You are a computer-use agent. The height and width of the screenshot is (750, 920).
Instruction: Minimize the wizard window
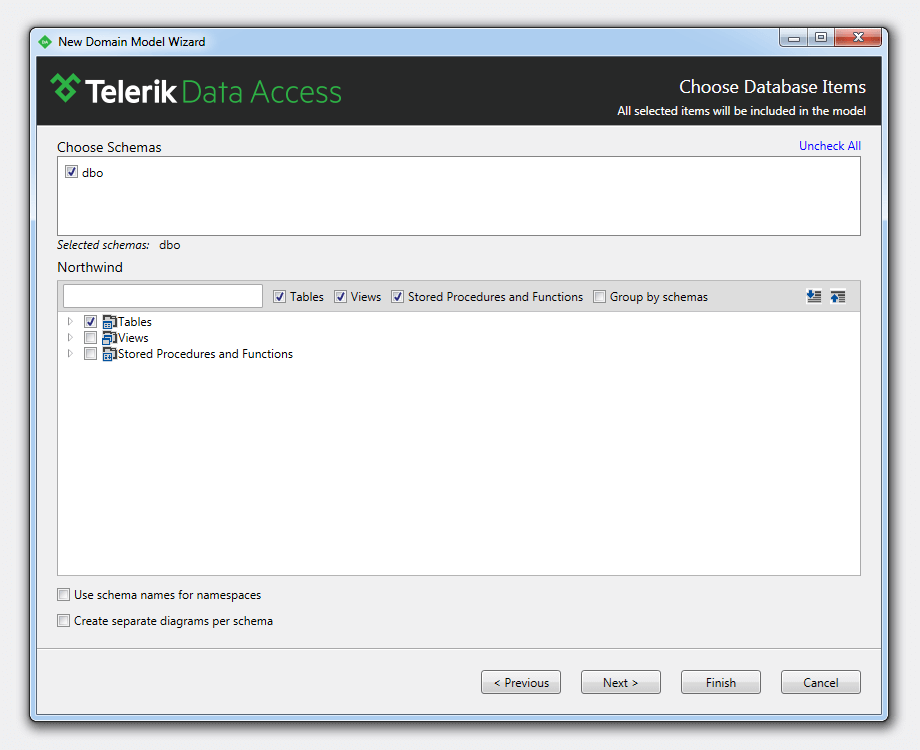click(x=794, y=38)
